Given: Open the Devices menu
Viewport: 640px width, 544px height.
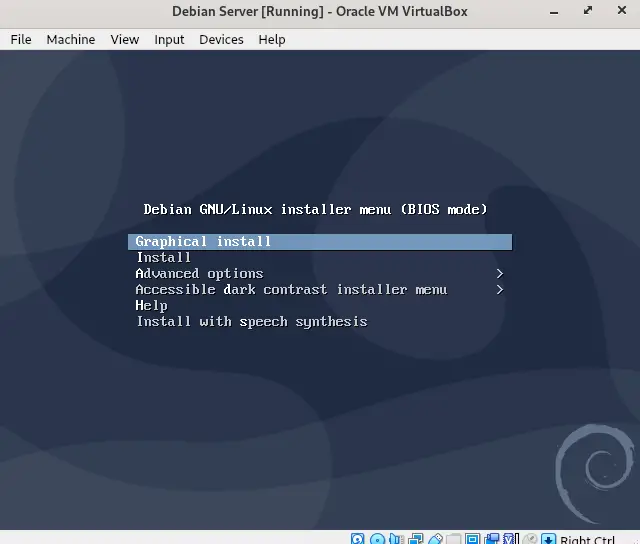Looking at the screenshot, I should [221, 40].
